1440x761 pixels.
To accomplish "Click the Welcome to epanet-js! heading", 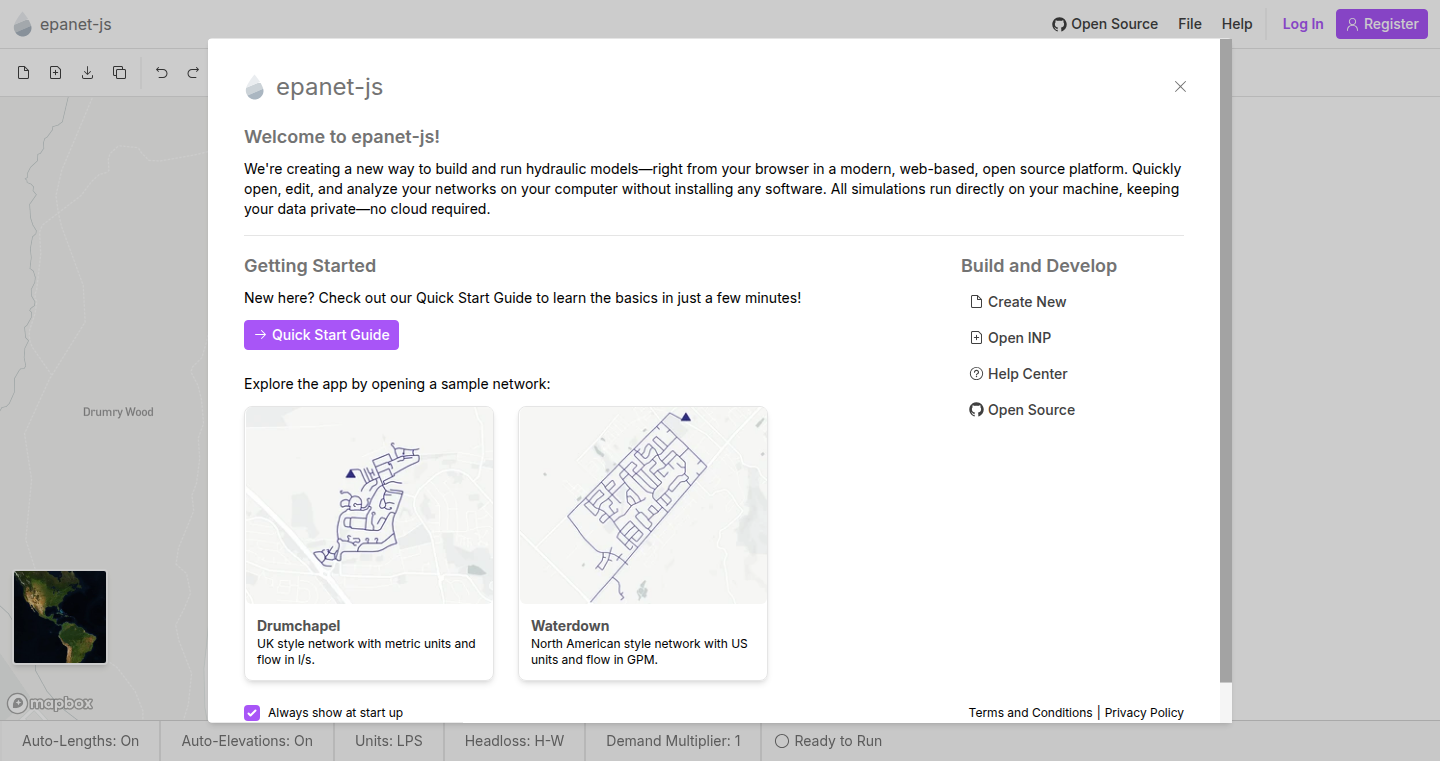I will pos(342,137).
